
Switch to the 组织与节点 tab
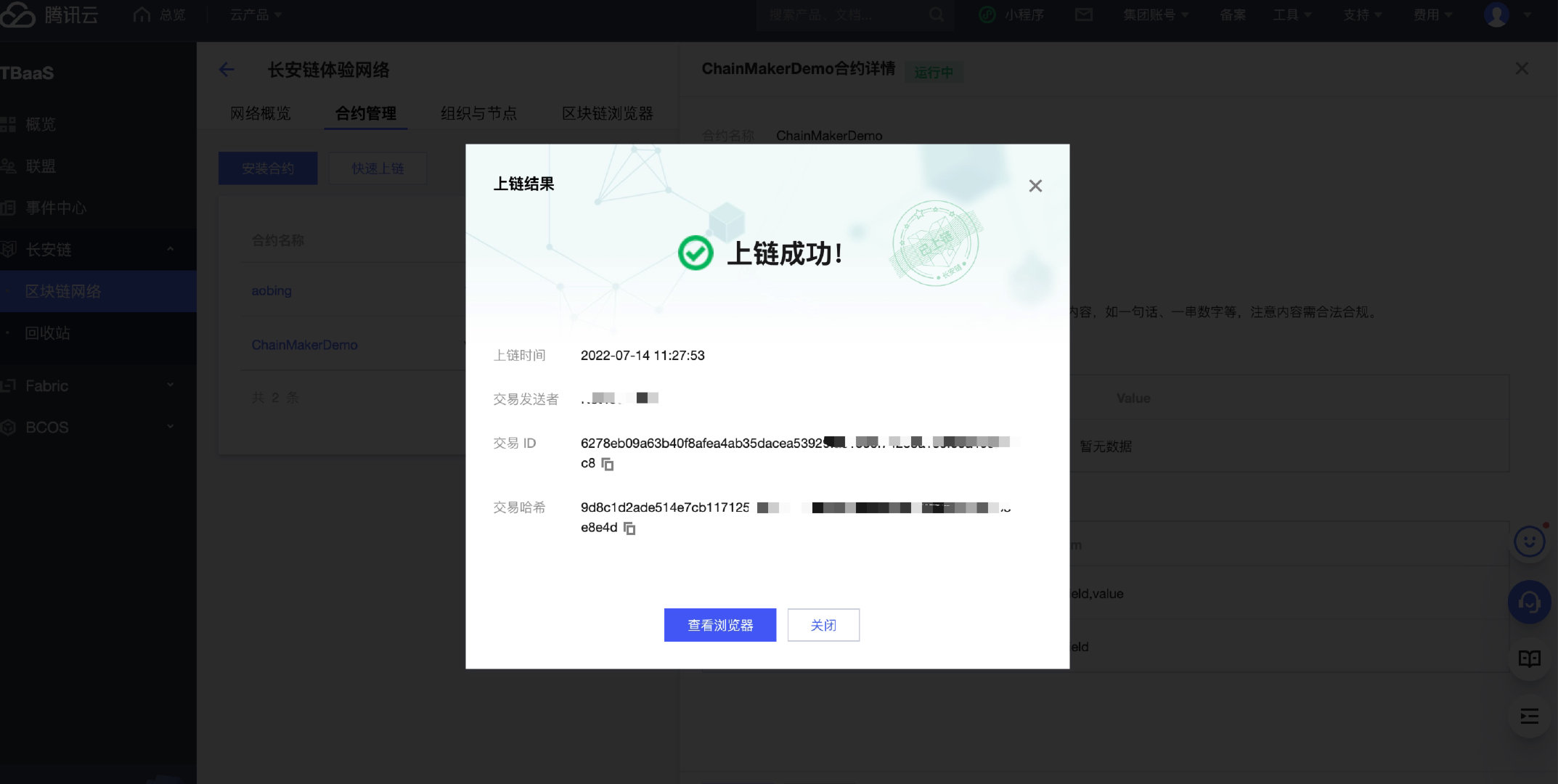pyautogui.click(x=478, y=113)
